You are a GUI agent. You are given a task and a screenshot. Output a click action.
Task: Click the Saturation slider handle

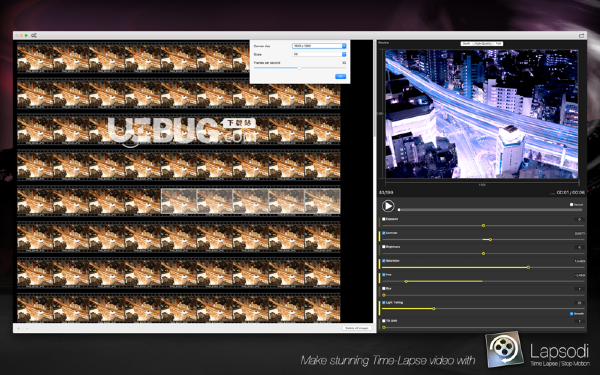(528, 267)
